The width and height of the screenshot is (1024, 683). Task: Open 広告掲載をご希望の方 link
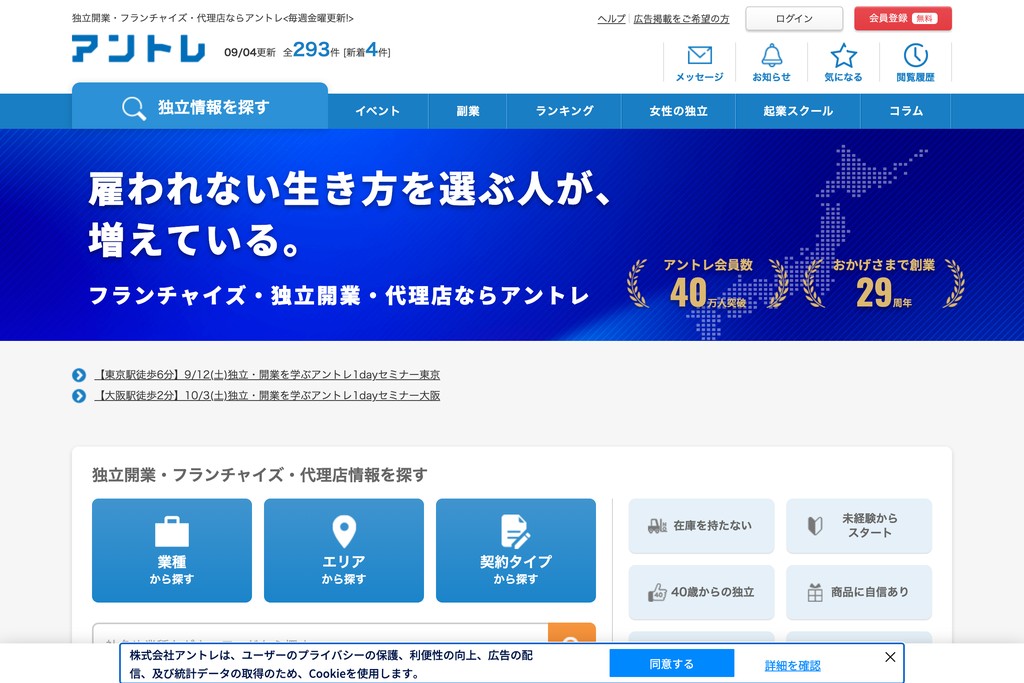pyautogui.click(x=681, y=19)
